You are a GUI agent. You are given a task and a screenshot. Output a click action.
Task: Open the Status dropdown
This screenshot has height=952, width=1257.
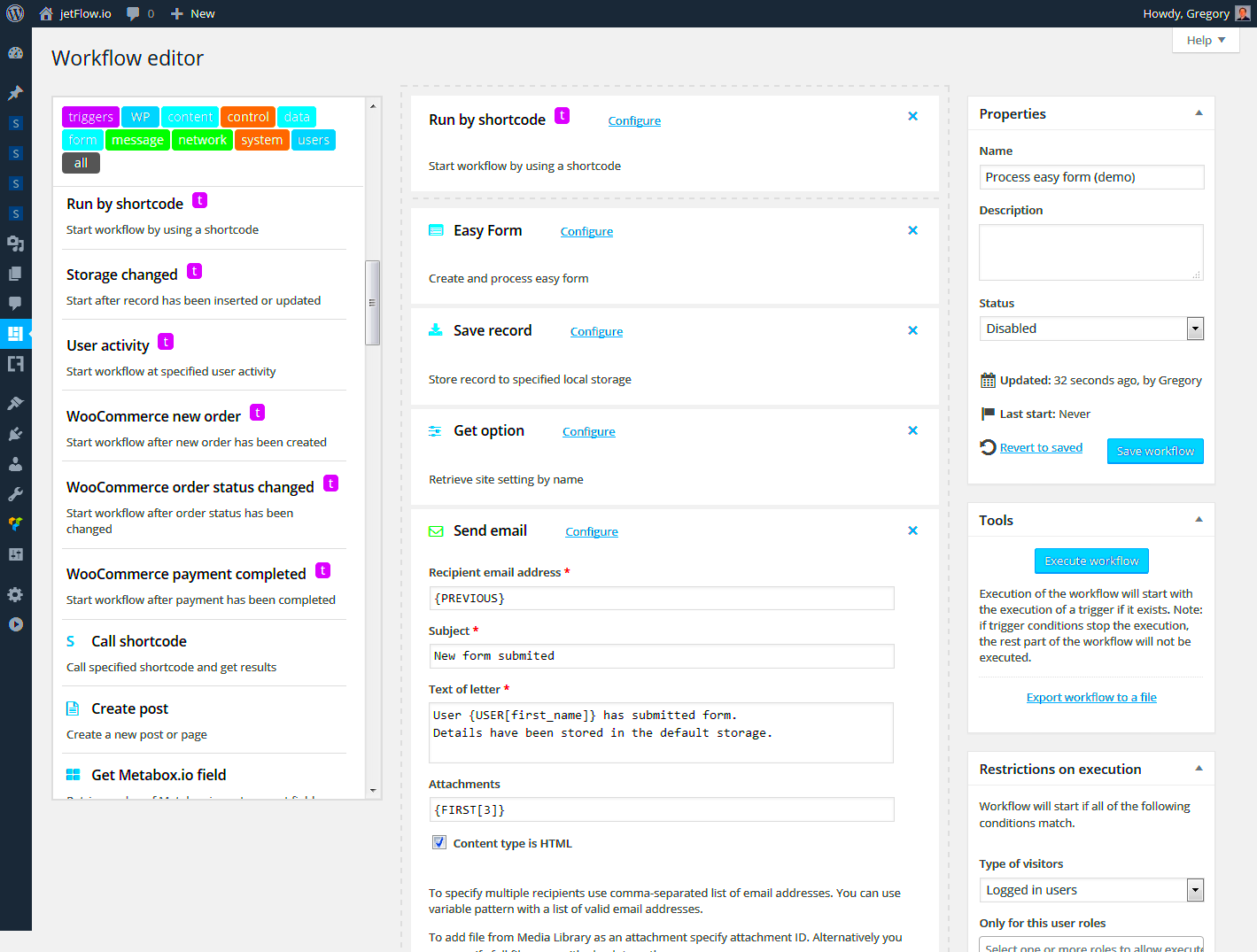tap(1091, 329)
